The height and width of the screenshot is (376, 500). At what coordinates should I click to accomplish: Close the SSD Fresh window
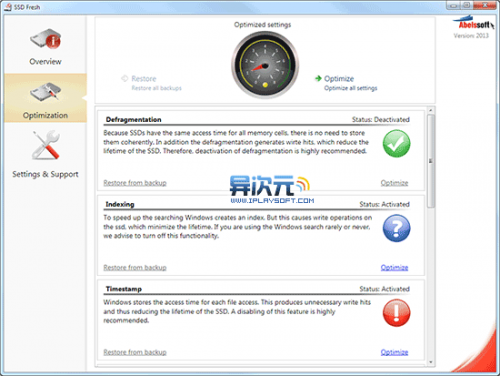485,5
